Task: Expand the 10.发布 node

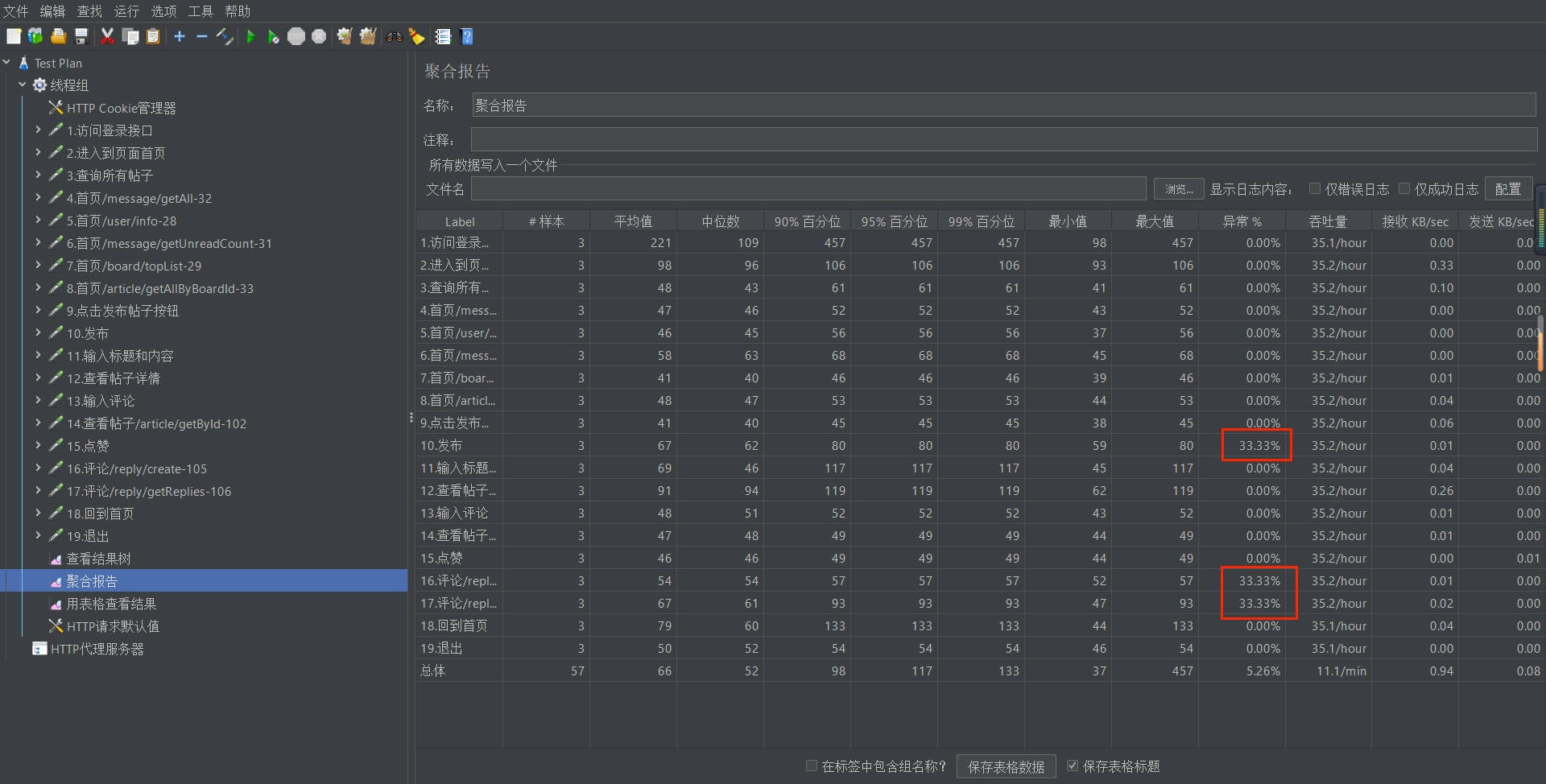Action: coord(38,332)
